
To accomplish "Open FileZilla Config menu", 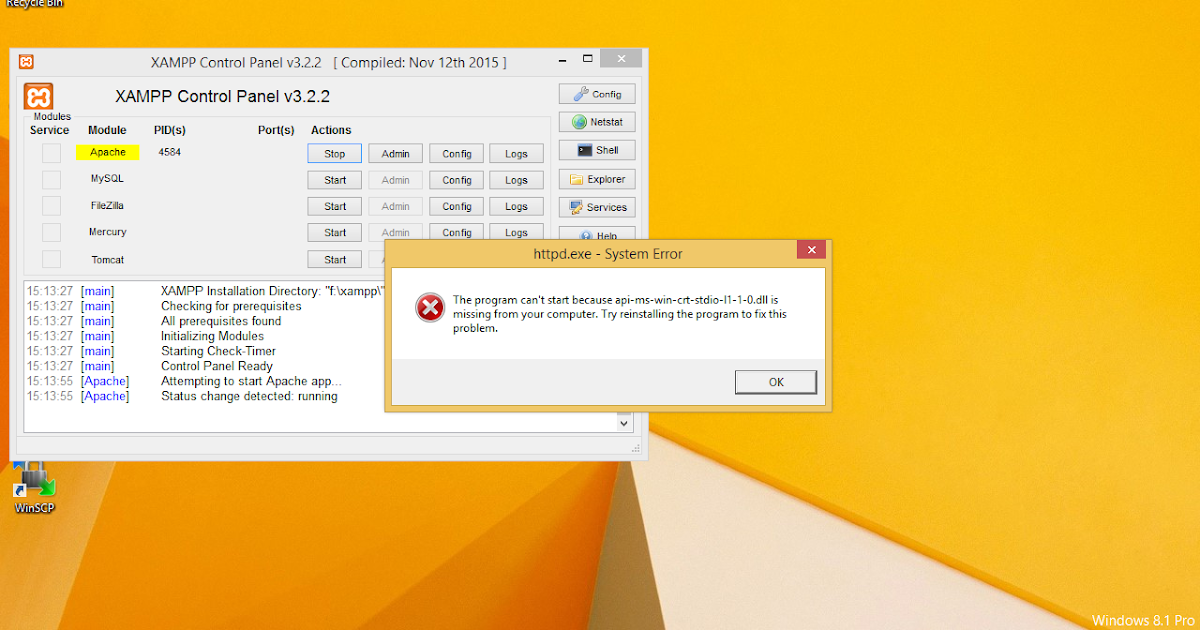I will pyautogui.click(x=457, y=206).
